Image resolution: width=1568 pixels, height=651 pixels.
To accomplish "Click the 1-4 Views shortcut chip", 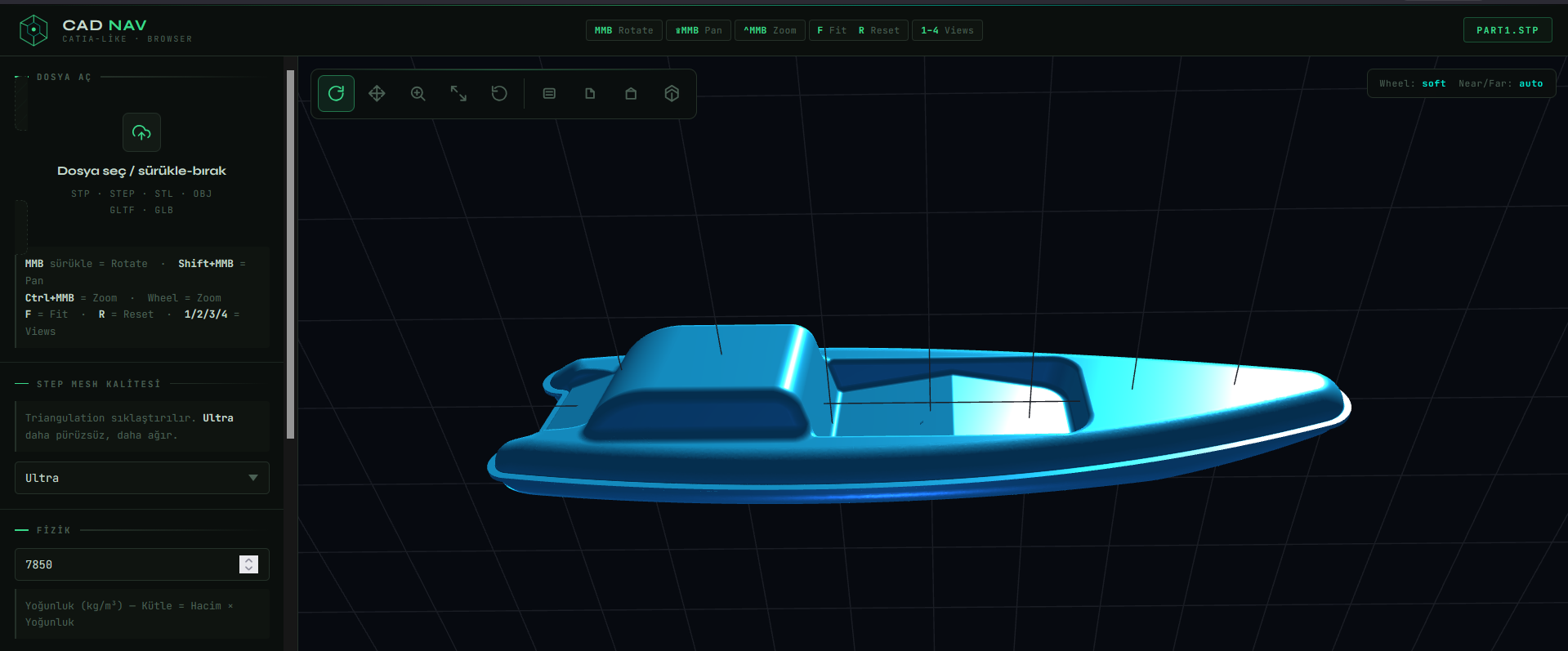I will pos(946,30).
